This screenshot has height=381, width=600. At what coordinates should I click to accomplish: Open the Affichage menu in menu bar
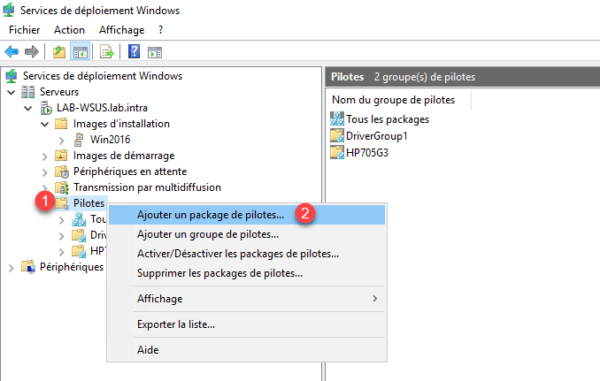(122, 30)
